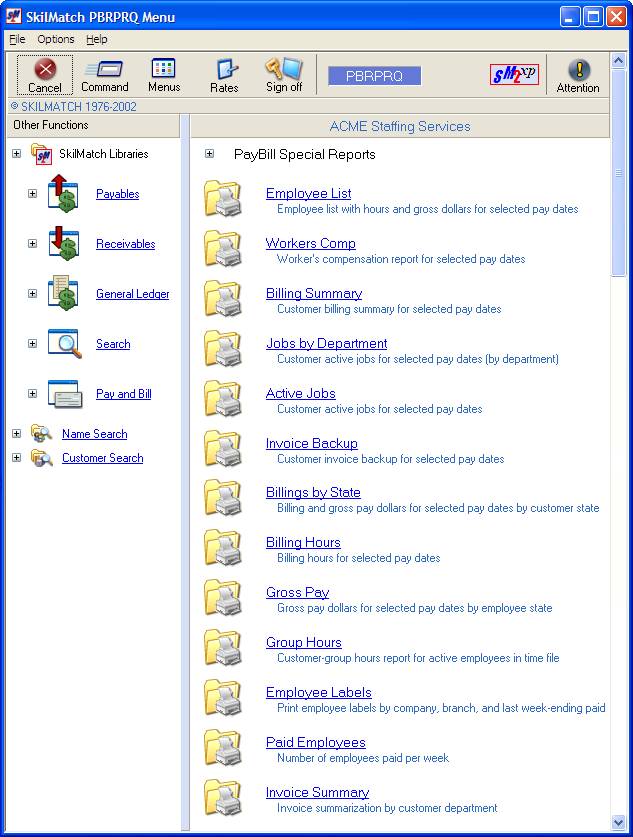
Task: Open the General Ledger link
Action: coord(132,294)
